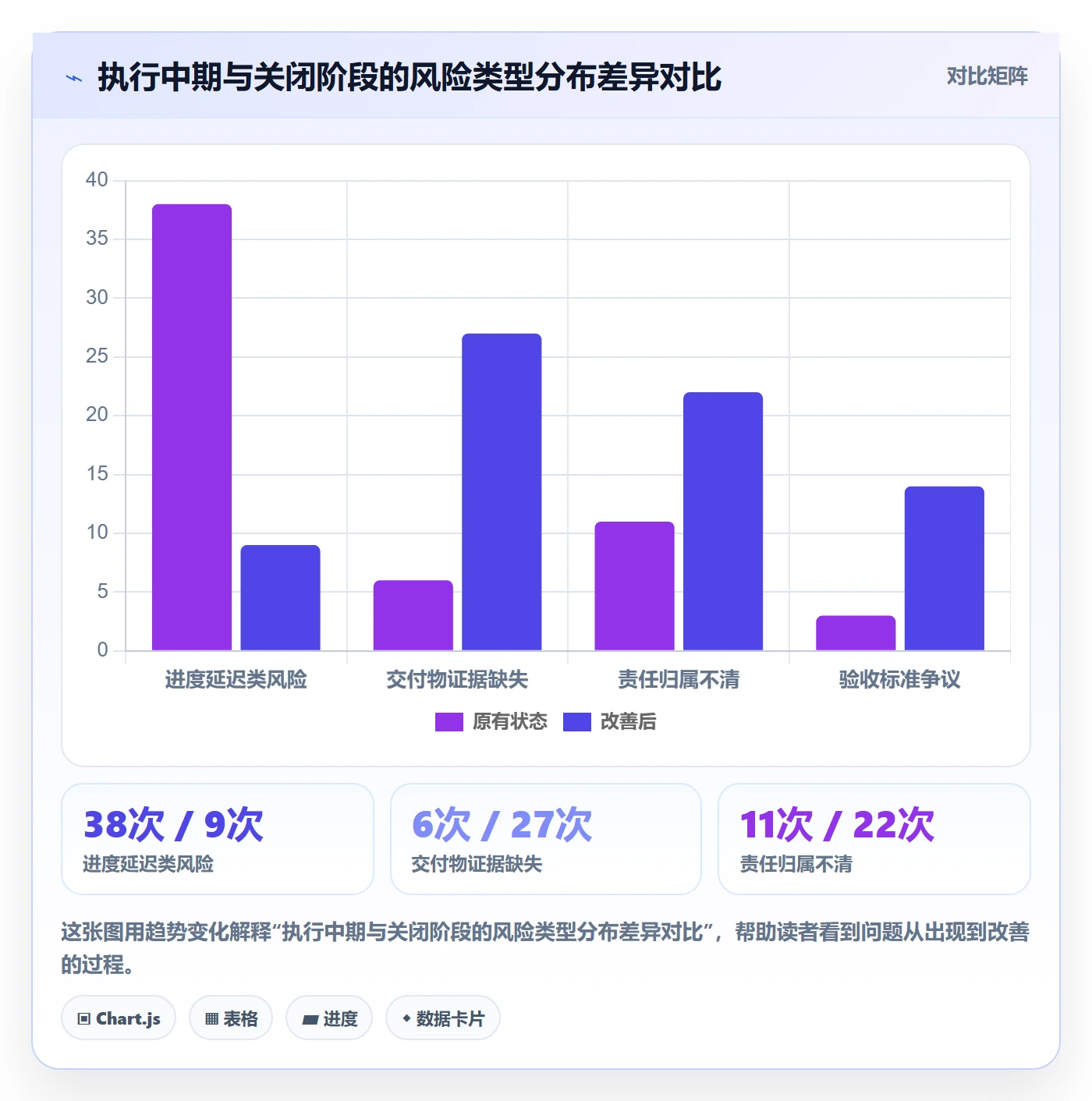
Task: Click the lightning icon beside the title
Action: [x=74, y=78]
